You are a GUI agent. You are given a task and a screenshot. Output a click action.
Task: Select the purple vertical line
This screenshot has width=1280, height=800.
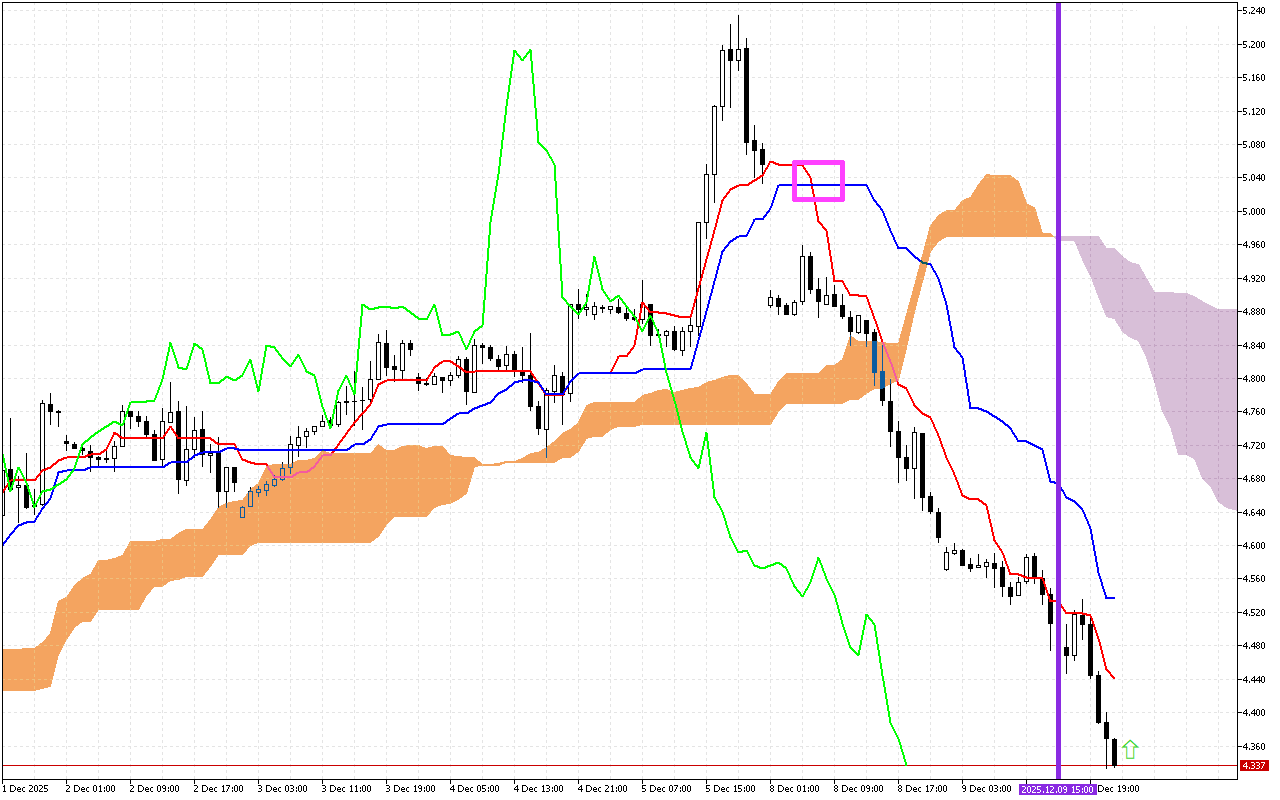(1058, 400)
